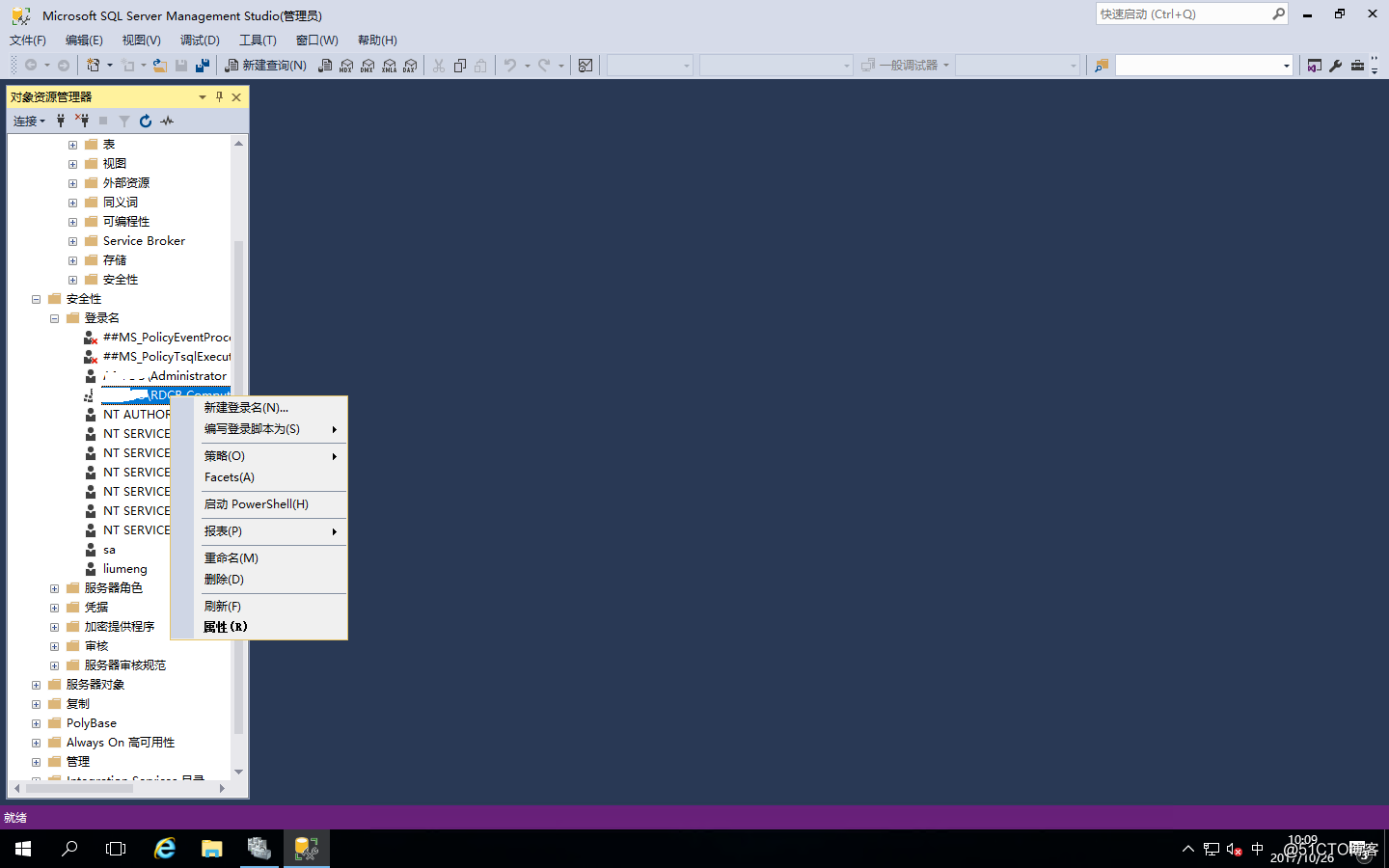
Task: Click the Object Explorer horizontal scrollbar thumb
Action: pos(79,788)
